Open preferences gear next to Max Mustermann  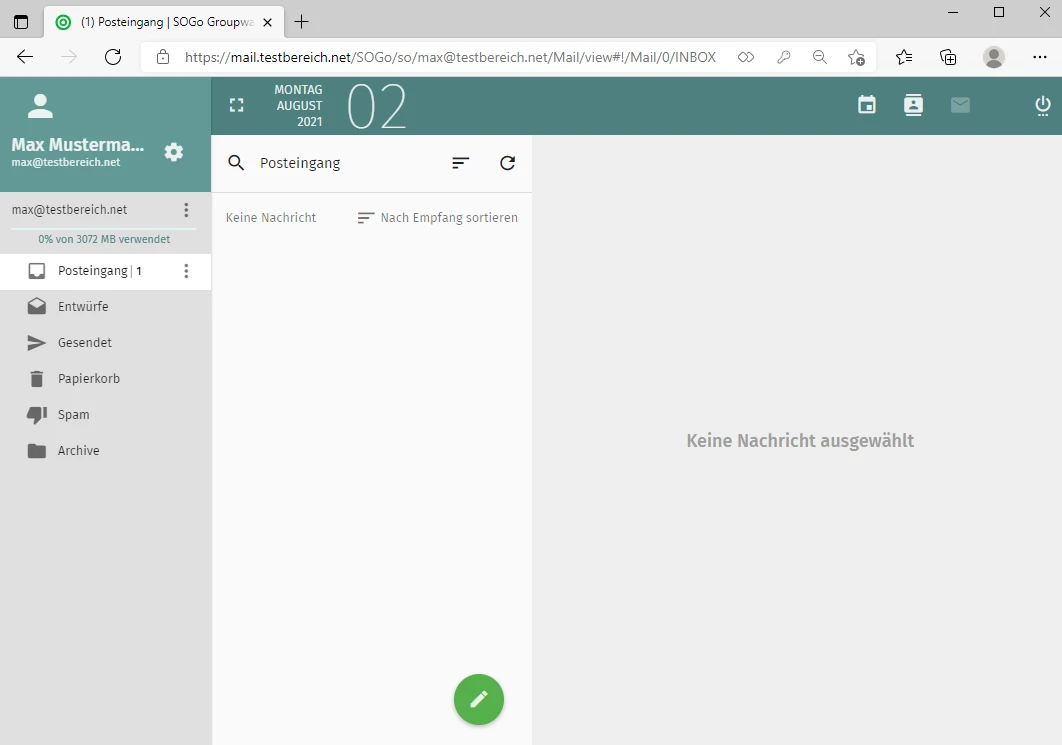pyautogui.click(x=174, y=152)
